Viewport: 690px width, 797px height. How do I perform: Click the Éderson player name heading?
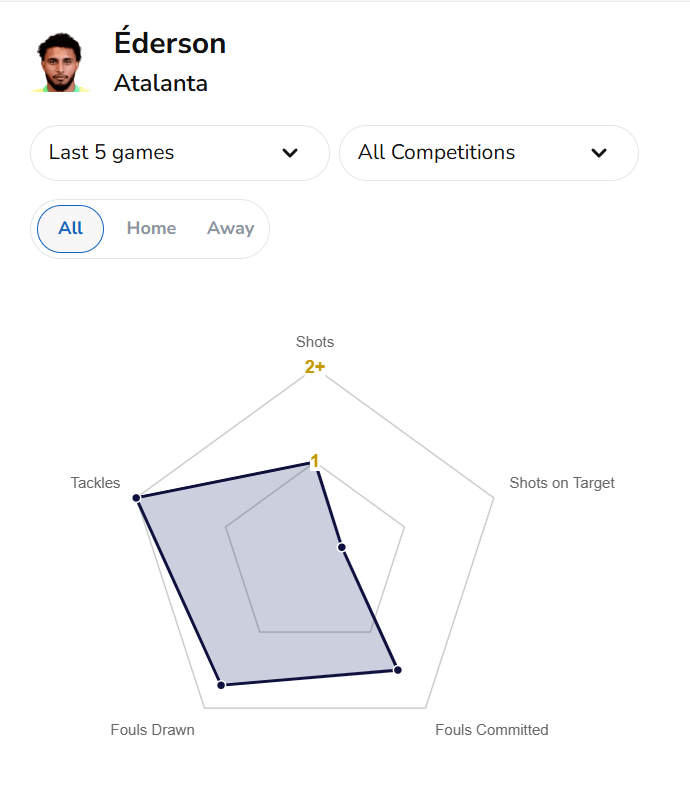coord(170,43)
